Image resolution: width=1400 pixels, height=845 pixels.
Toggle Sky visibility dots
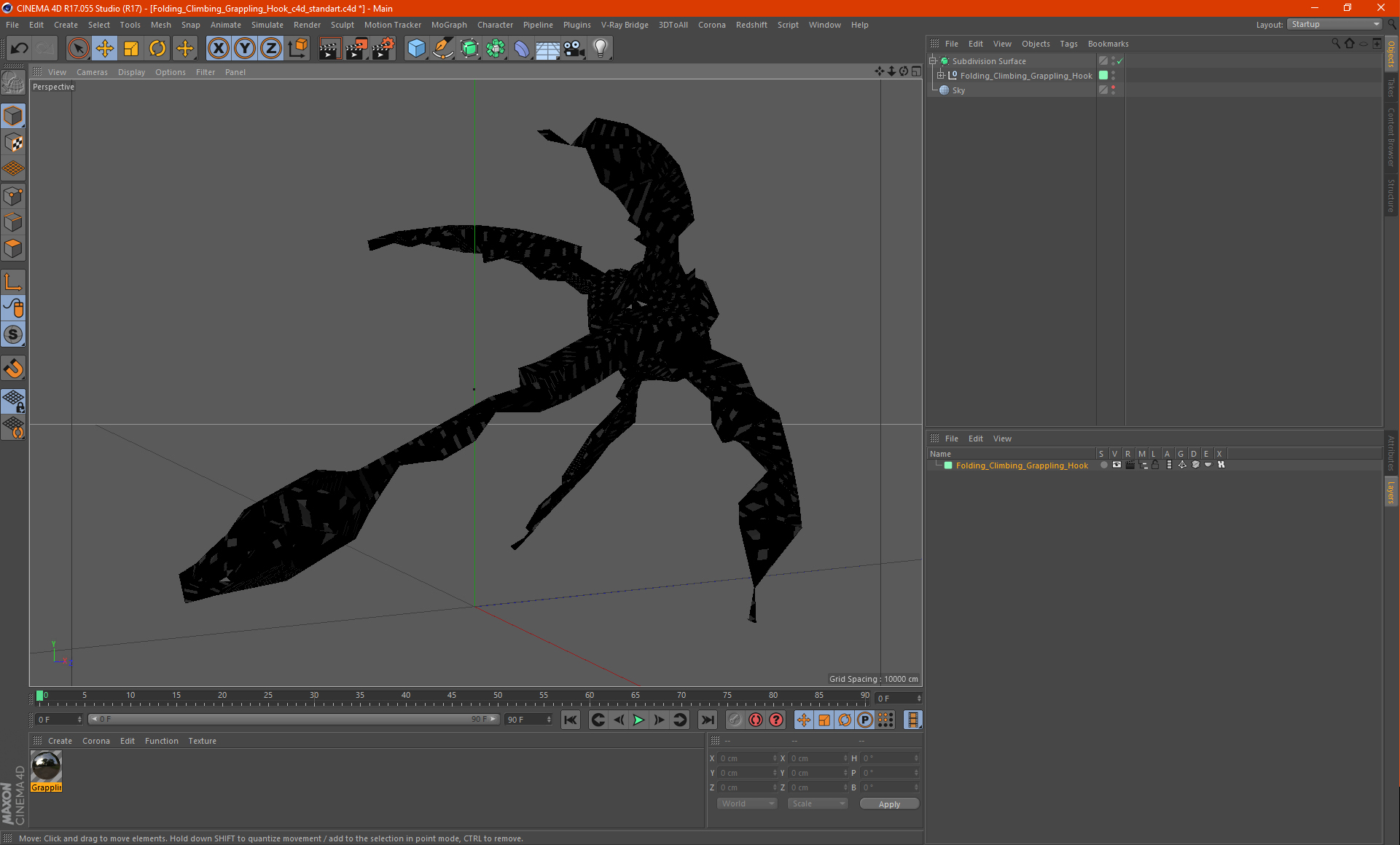point(1113,90)
